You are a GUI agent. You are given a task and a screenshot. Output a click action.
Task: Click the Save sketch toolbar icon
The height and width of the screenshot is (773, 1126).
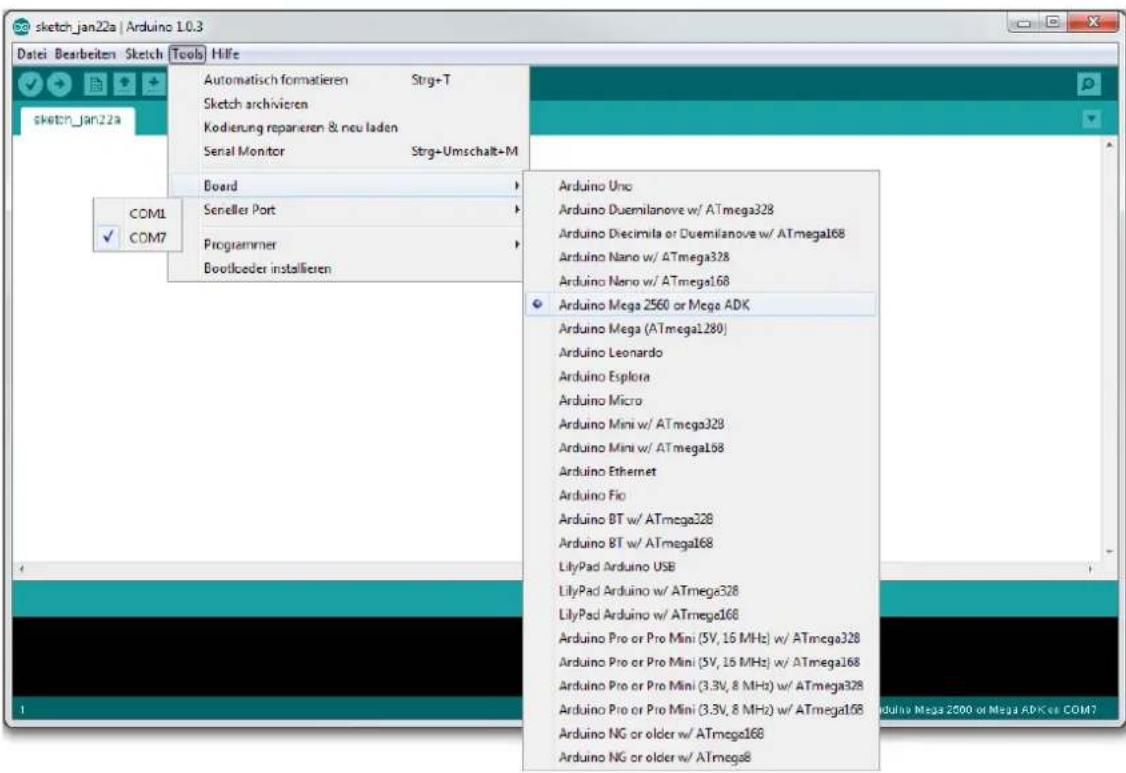point(153,84)
